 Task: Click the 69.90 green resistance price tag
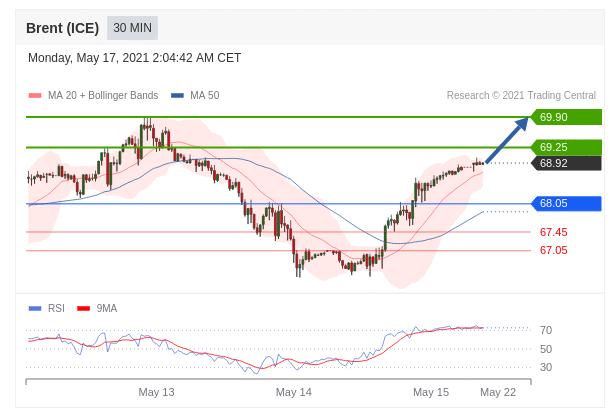566,117
